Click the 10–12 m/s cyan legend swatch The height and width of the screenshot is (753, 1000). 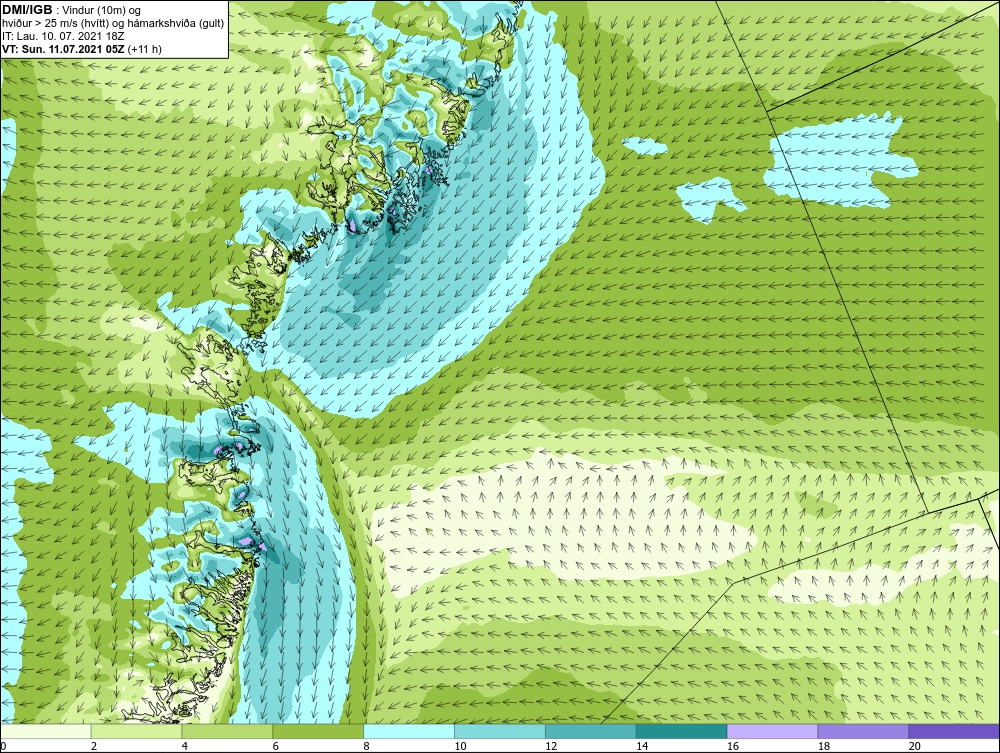(500, 731)
